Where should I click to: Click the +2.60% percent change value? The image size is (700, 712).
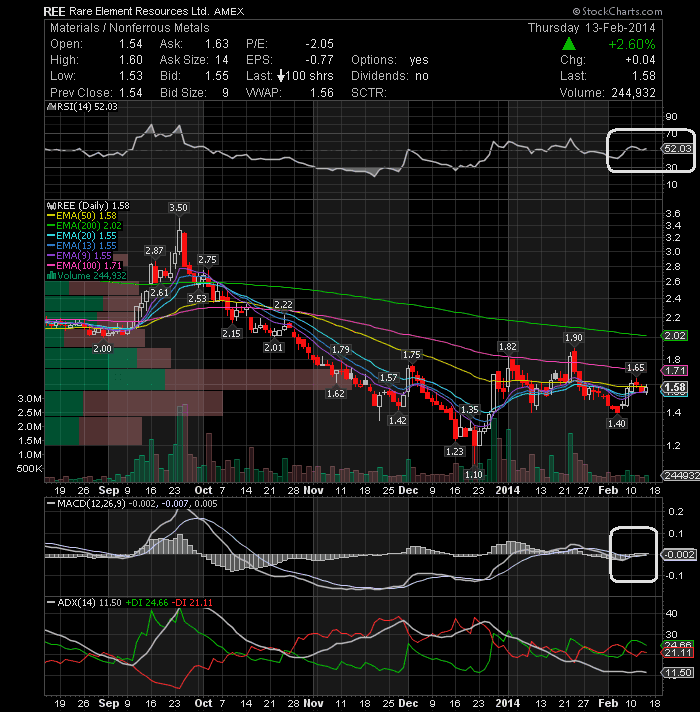[631, 44]
